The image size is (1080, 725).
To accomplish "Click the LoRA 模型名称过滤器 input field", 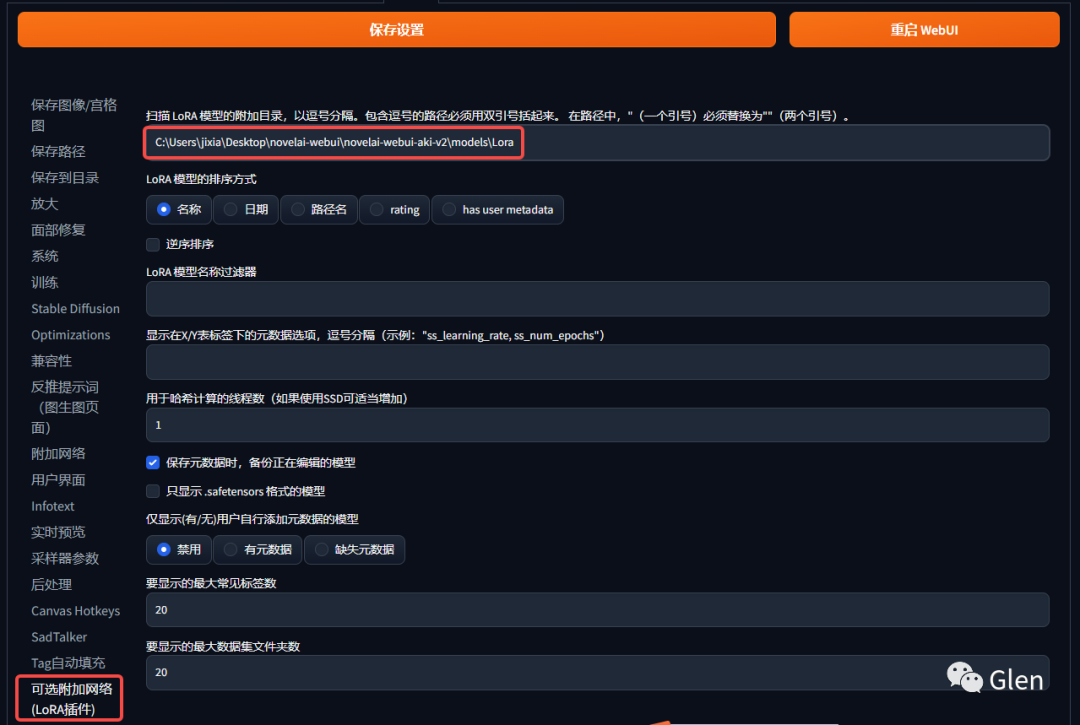I will coord(597,299).
